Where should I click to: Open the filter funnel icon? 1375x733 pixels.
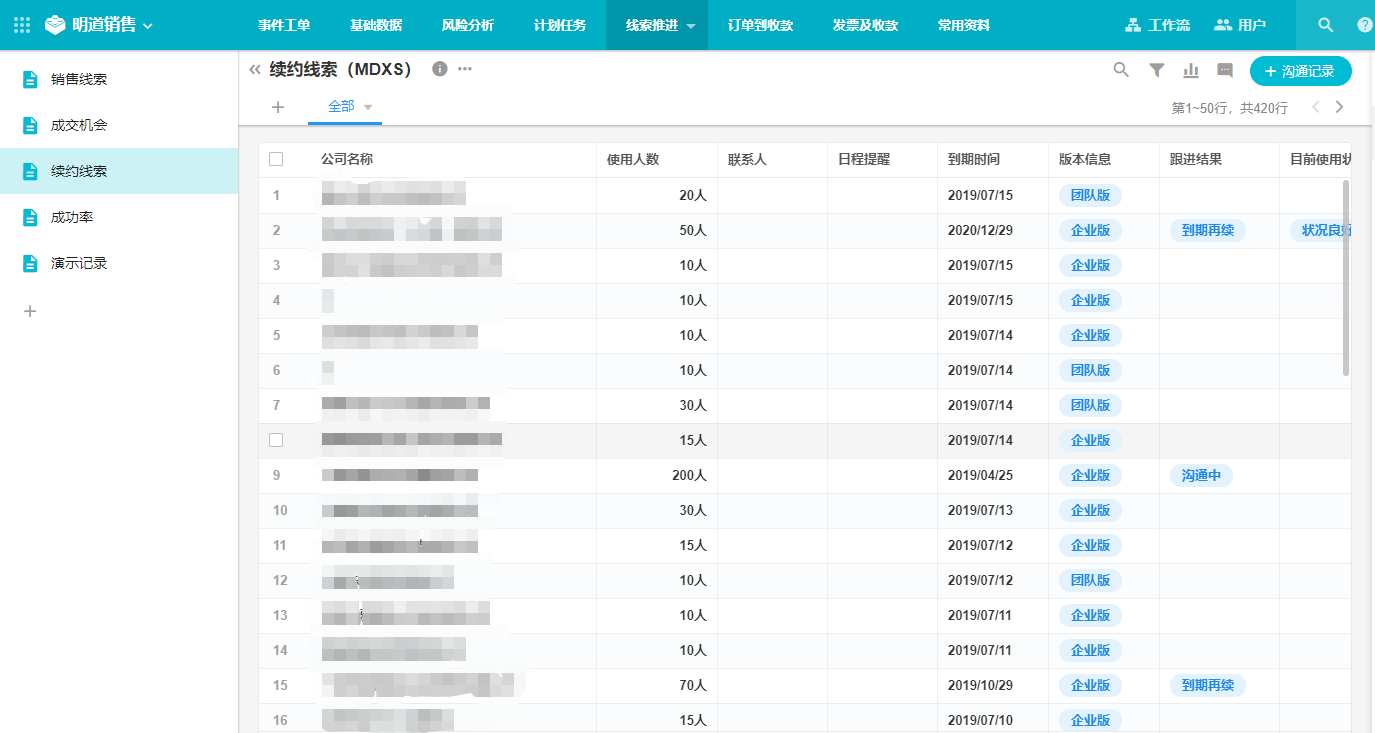1157,70
